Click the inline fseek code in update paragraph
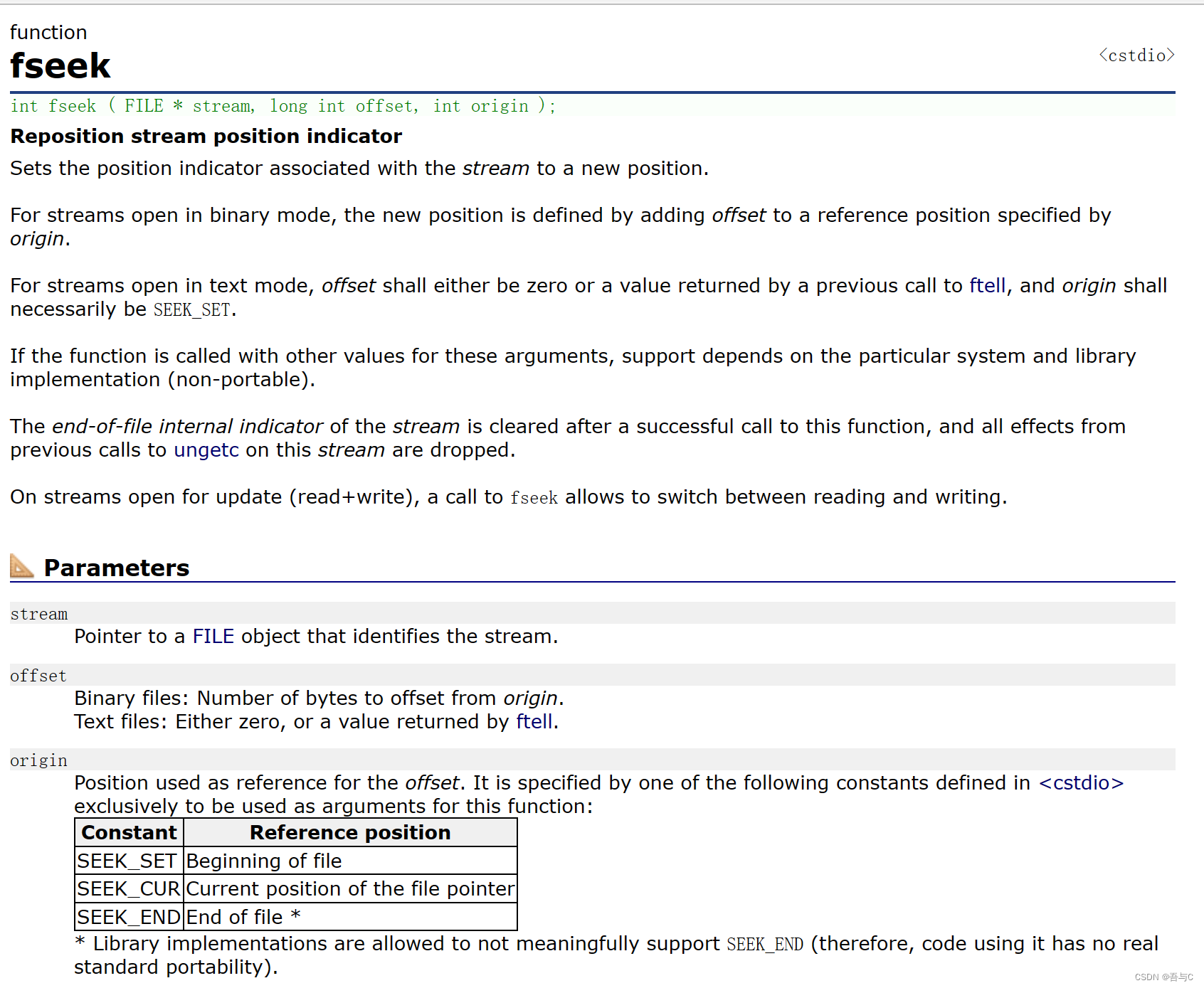Image resolution: width=1204 pixels, height=988 pixels. [x=534, y=498]
